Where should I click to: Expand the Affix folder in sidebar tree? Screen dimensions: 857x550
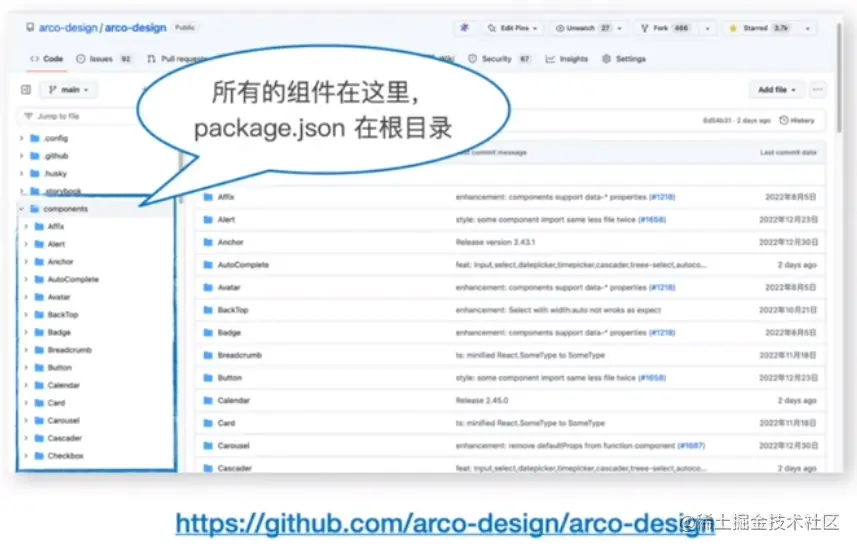click(26, 226)
